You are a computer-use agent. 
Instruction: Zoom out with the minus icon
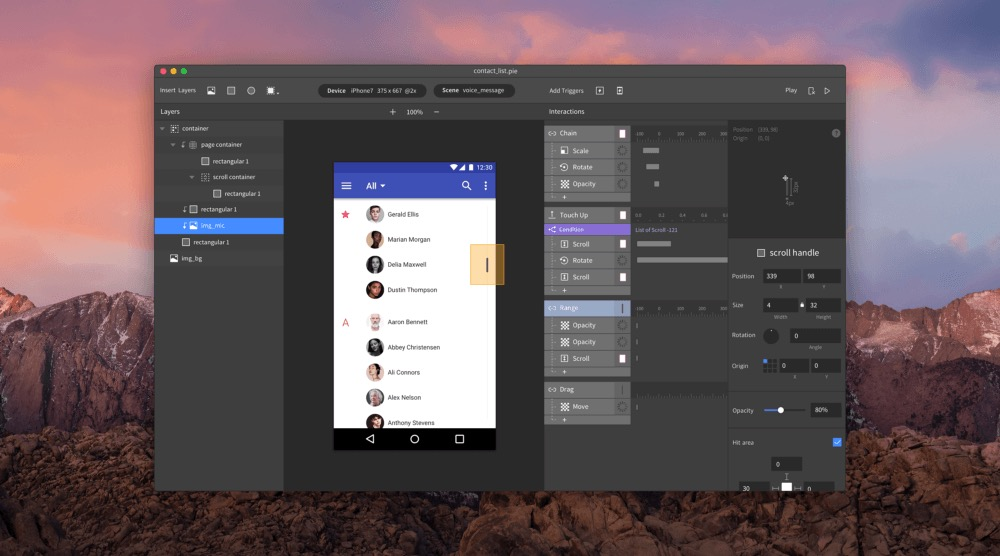click(436, 112)
